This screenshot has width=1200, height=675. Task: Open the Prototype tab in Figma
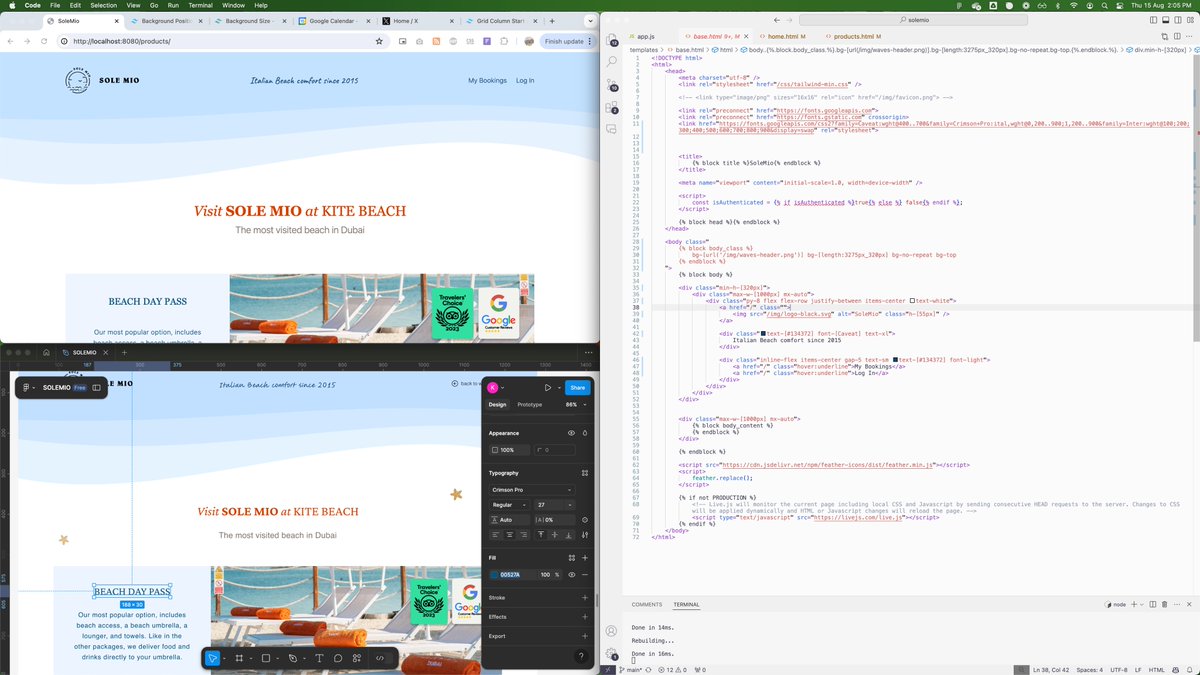[529, 404]
